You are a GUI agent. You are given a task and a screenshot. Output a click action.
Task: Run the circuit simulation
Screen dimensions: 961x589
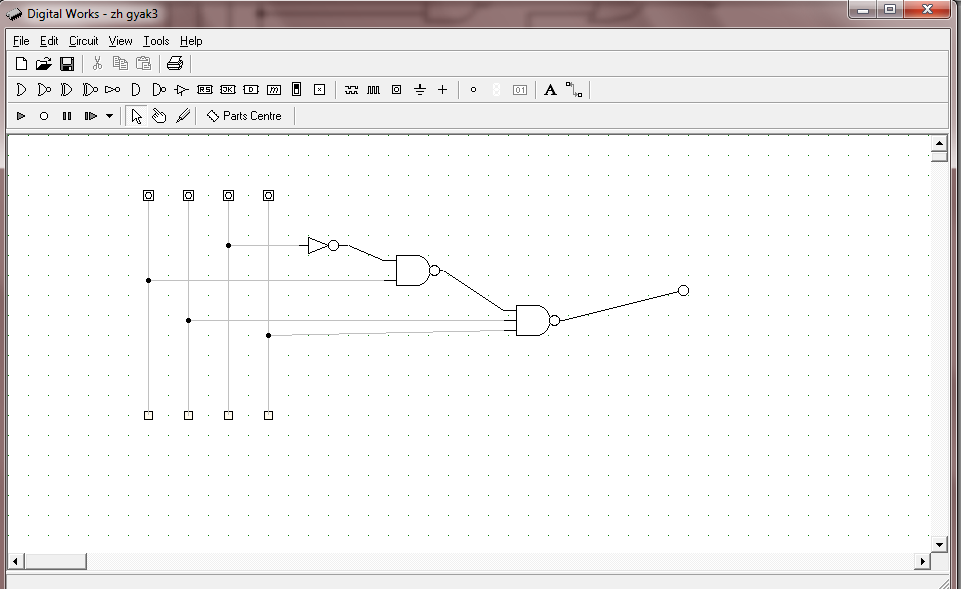tap(21, 116)
